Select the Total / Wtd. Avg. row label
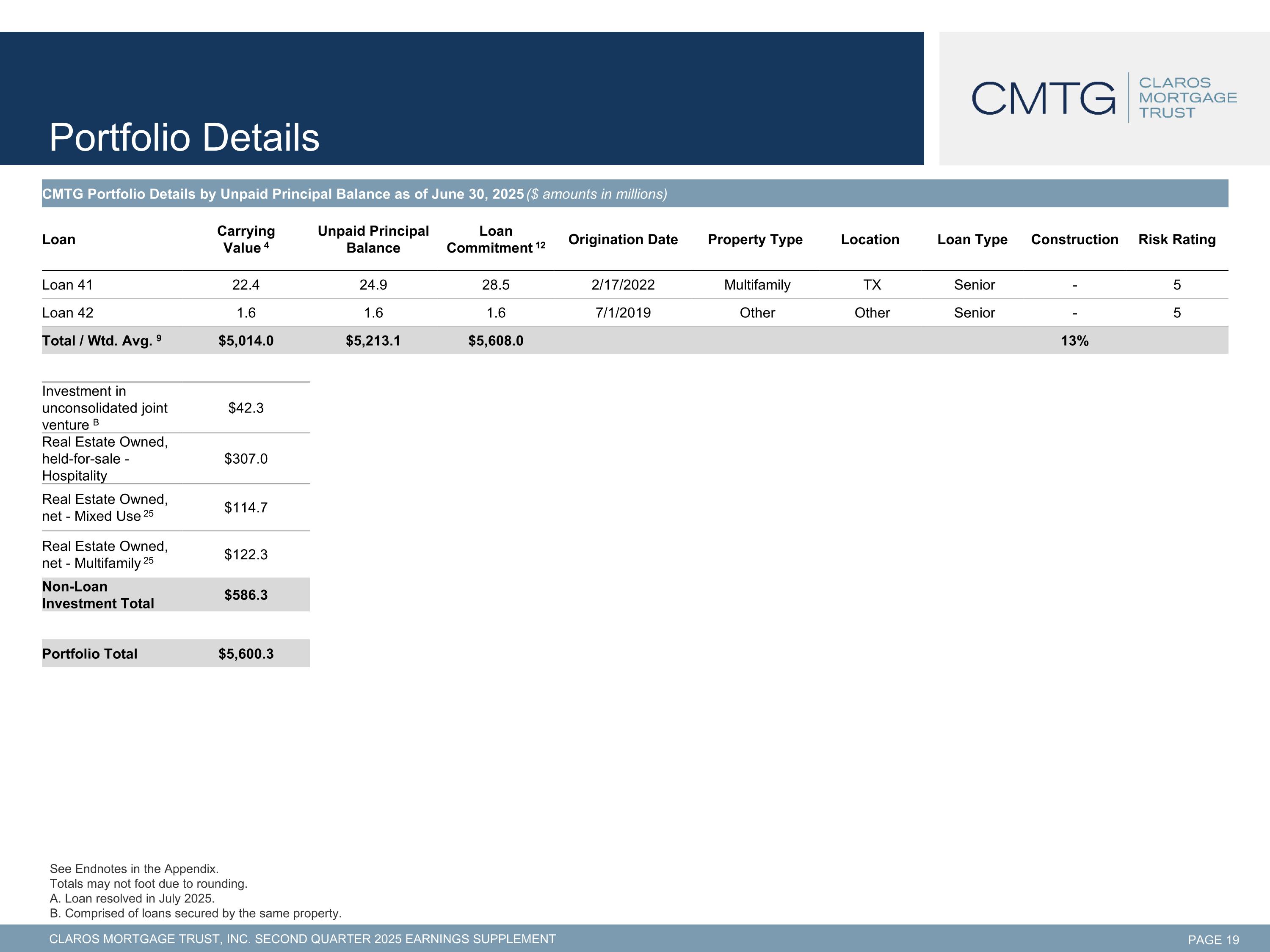1270x952 pixels. click(102, 341)
